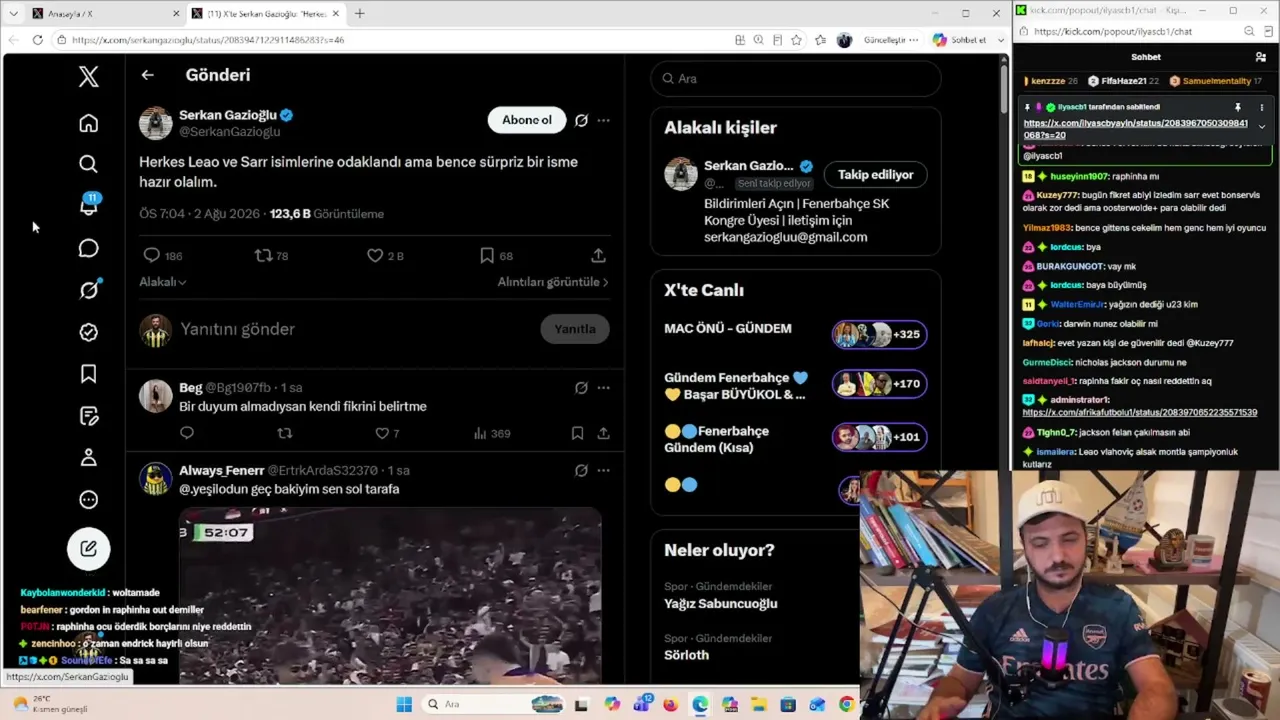Open the three-dot menu on Serkan's post
The image size is (1280, 720).
pos(603,120)
